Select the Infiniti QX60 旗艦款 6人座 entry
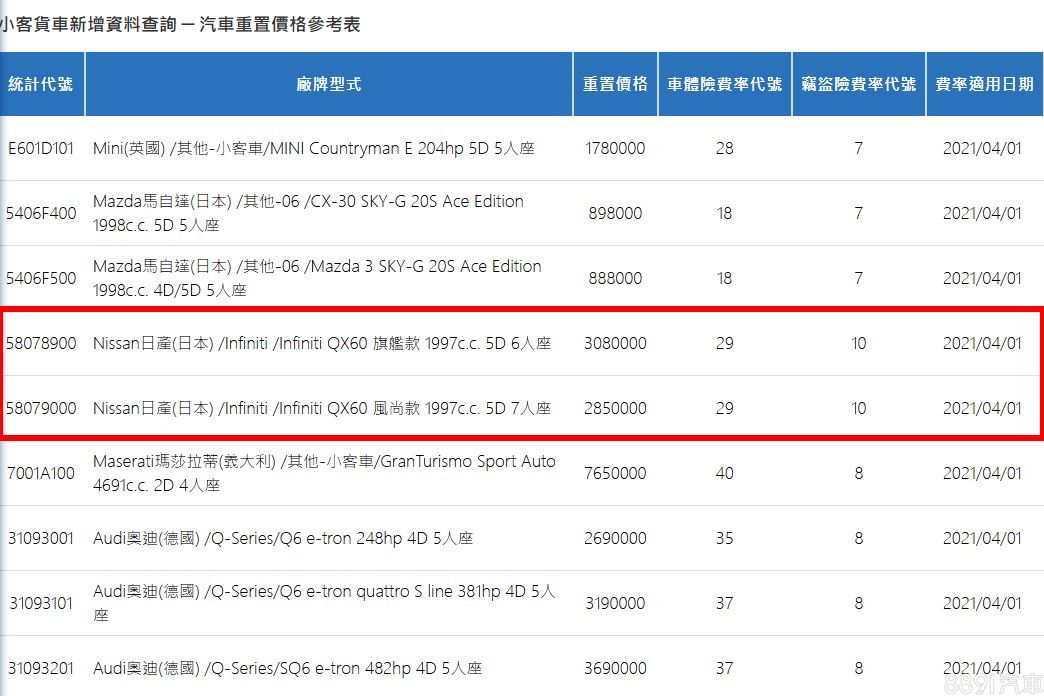Image resolution: width=1044 pixels, height=696 pixels. click(x=322, y=344)
